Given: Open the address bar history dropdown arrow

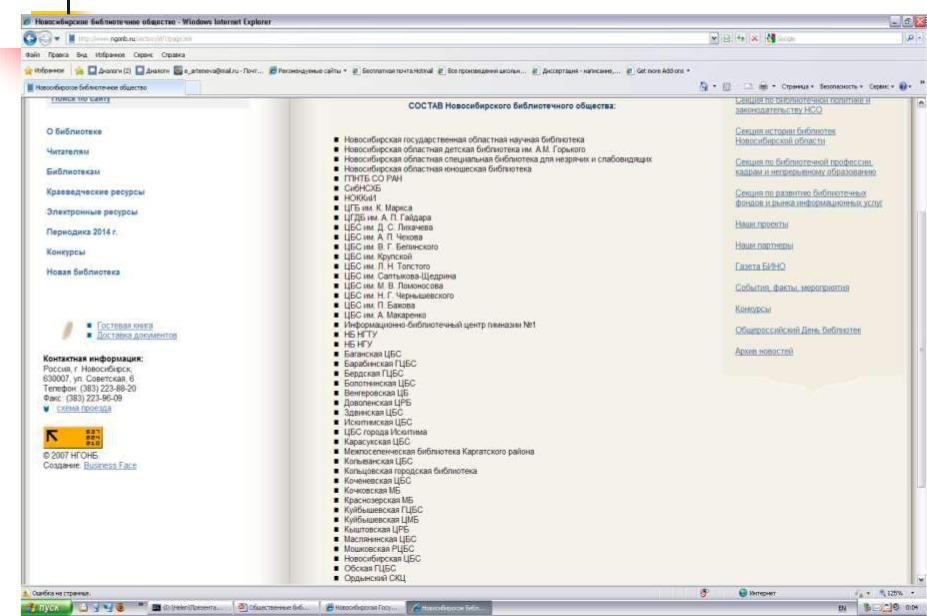Looking at the screenshot, I should (714, 38).
